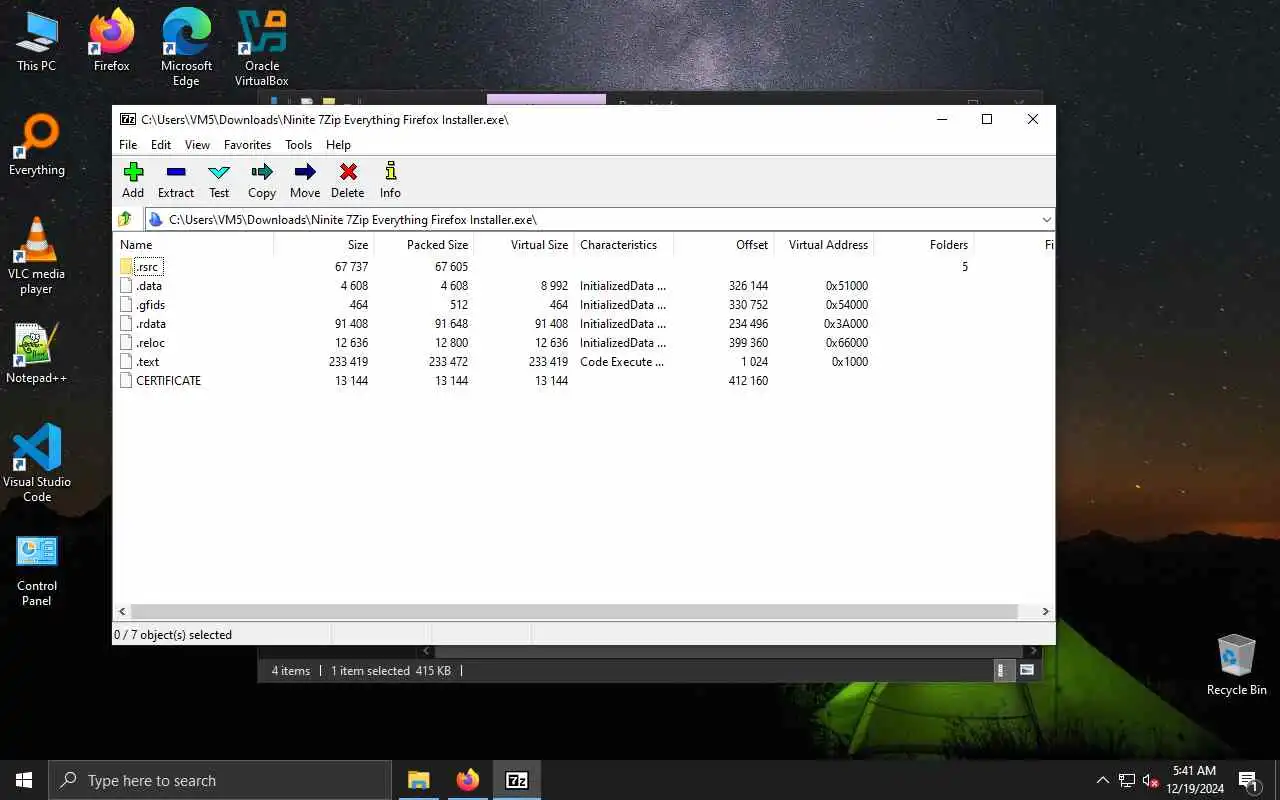The width and height of the screenshot is (1280, 800).
Task: Sort by the Size column header
Action: (323, 244)
